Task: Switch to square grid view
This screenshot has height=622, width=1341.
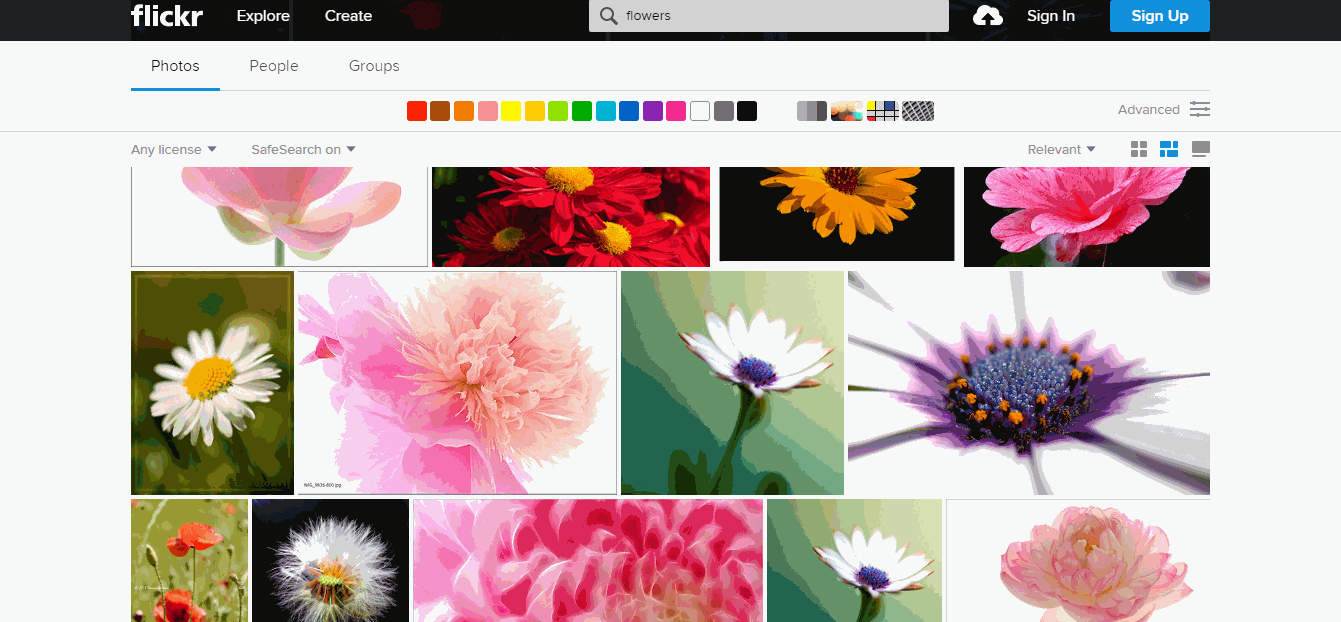Action: 1139,150
